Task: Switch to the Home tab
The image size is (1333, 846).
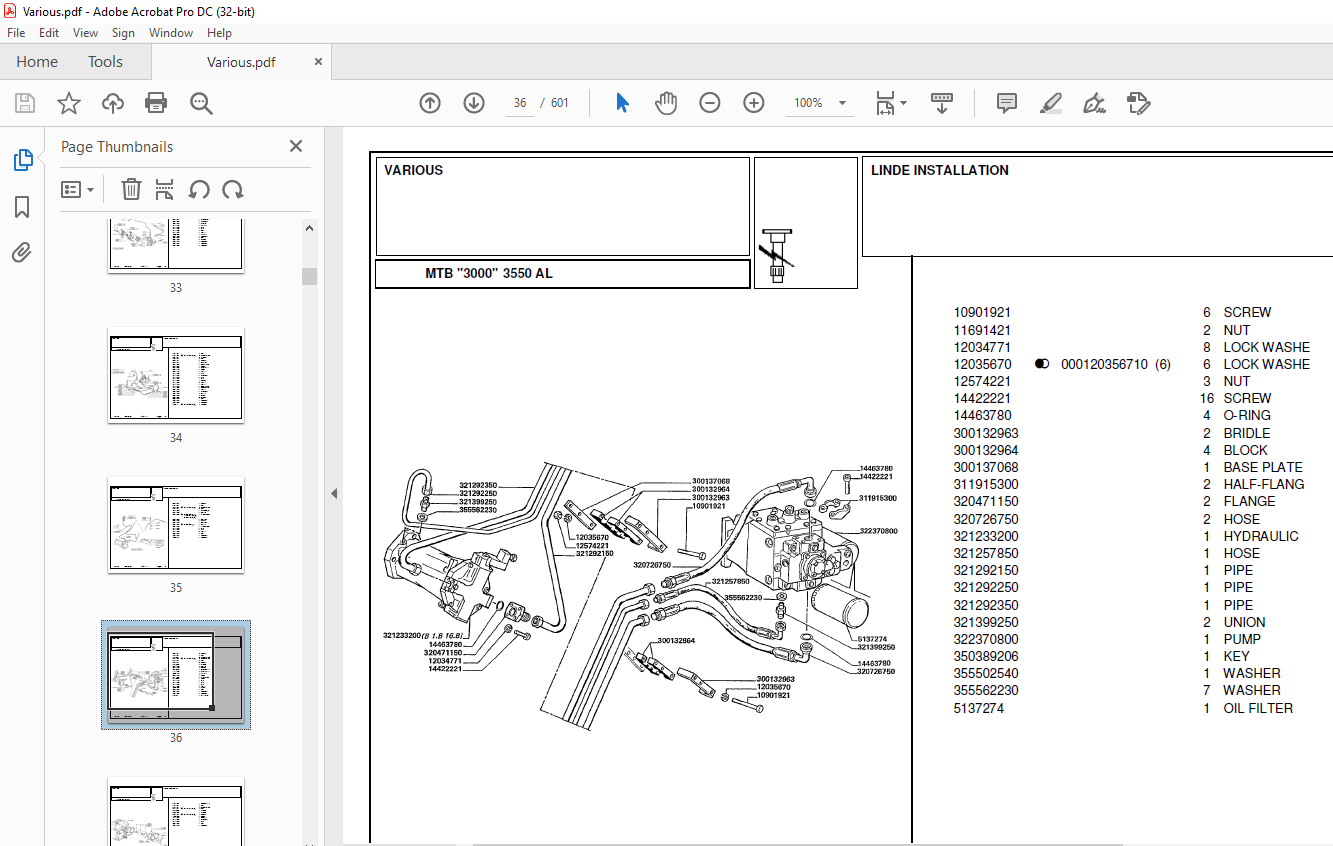Action: 37,61
